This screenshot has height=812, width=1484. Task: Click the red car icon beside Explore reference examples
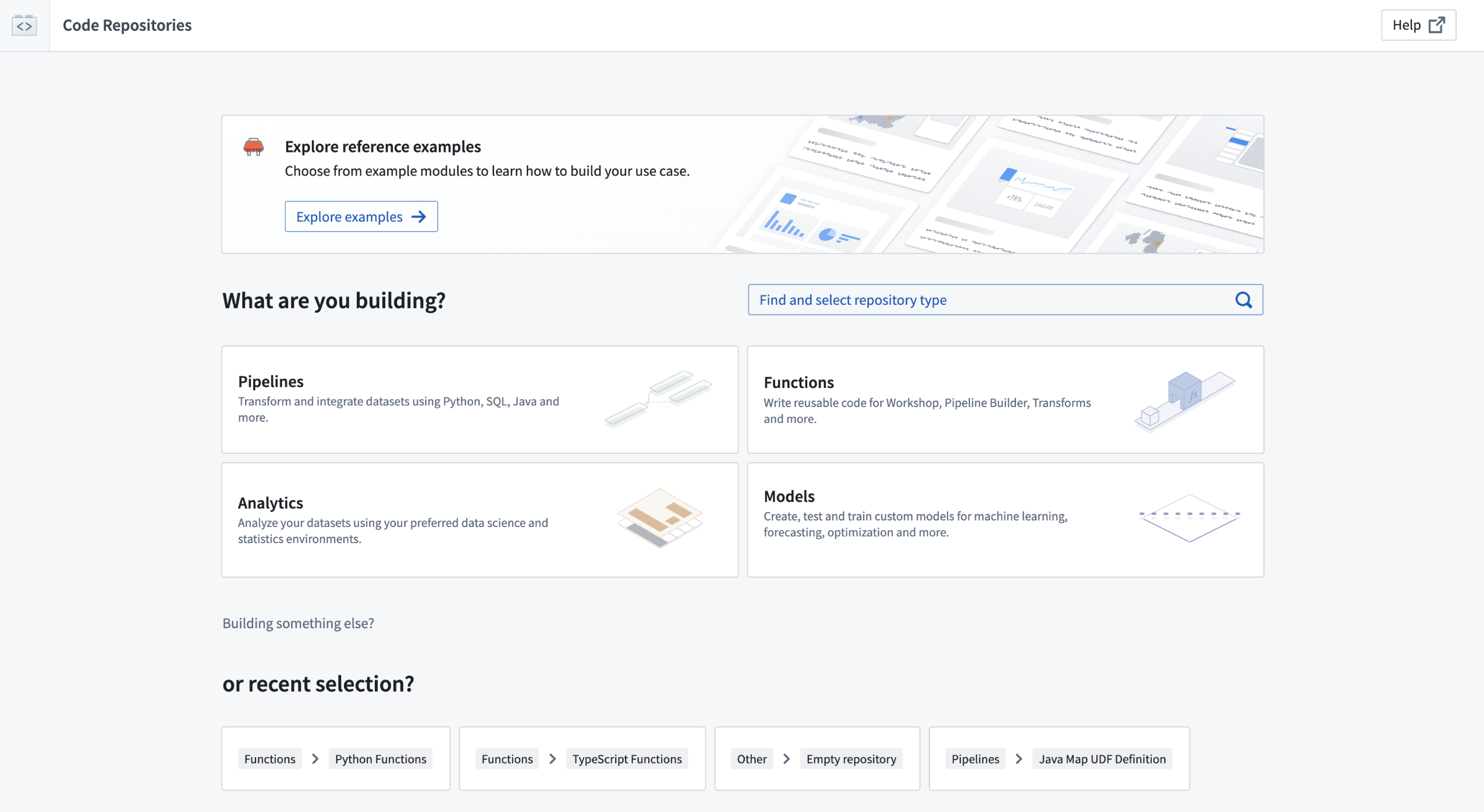pyautogui.click(x=253, y=147)
